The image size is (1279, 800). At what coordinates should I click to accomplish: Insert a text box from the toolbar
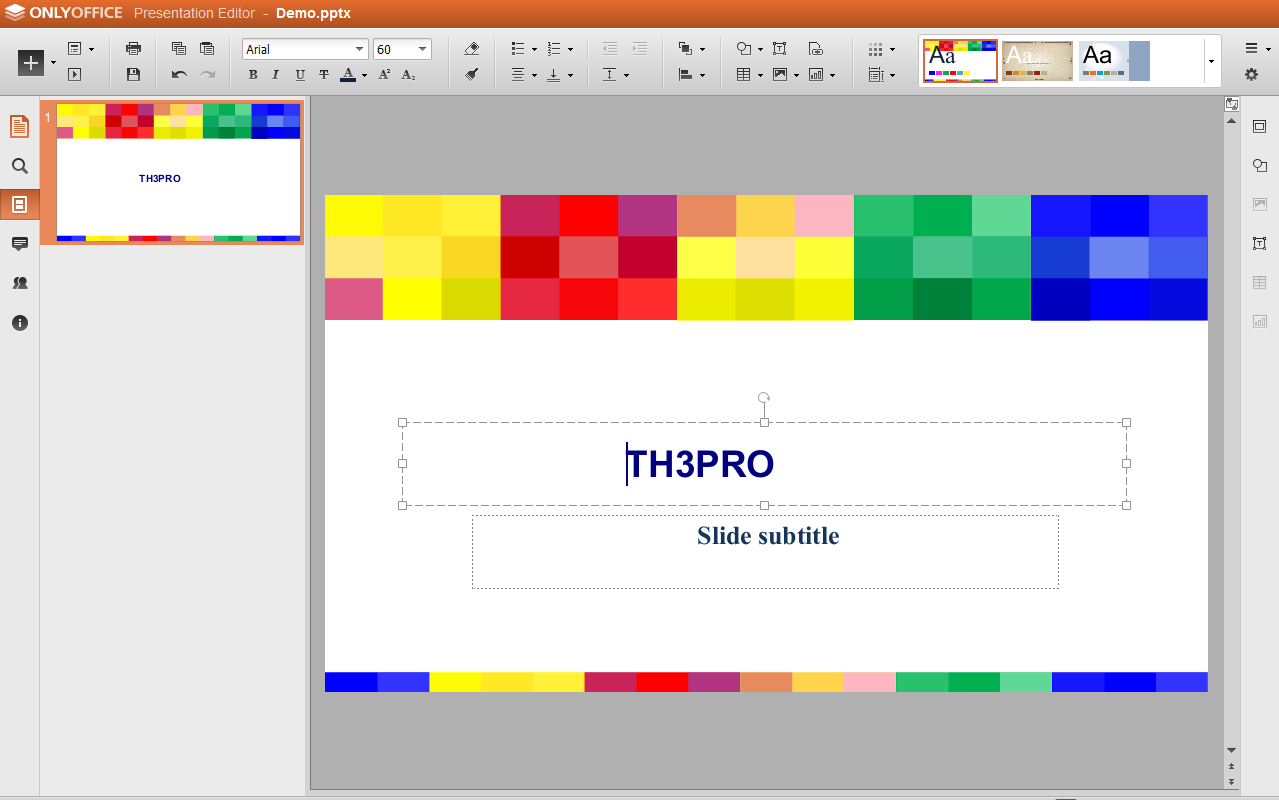(x=780, y=49)
